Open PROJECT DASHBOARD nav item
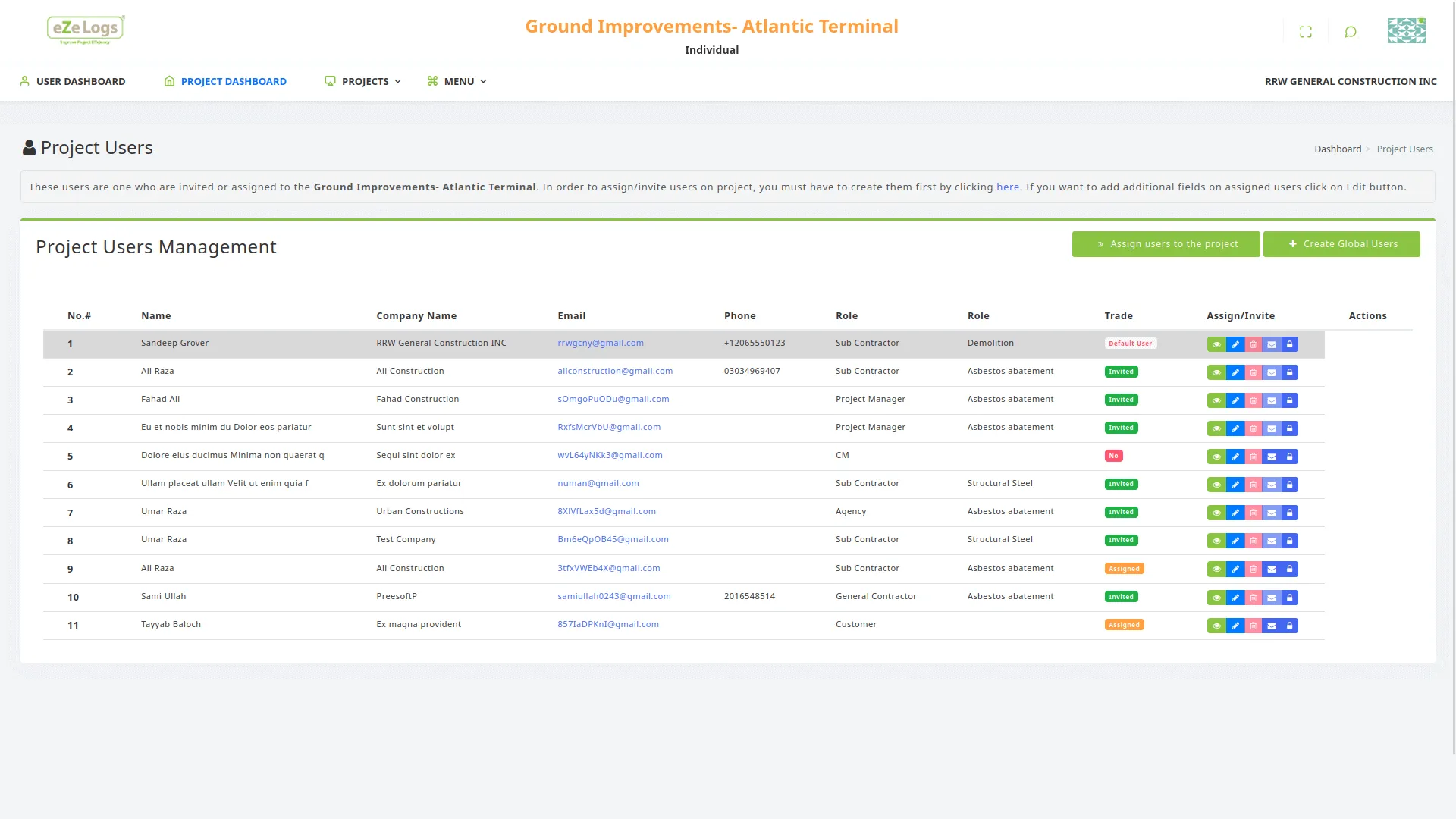 click(225, 81)
